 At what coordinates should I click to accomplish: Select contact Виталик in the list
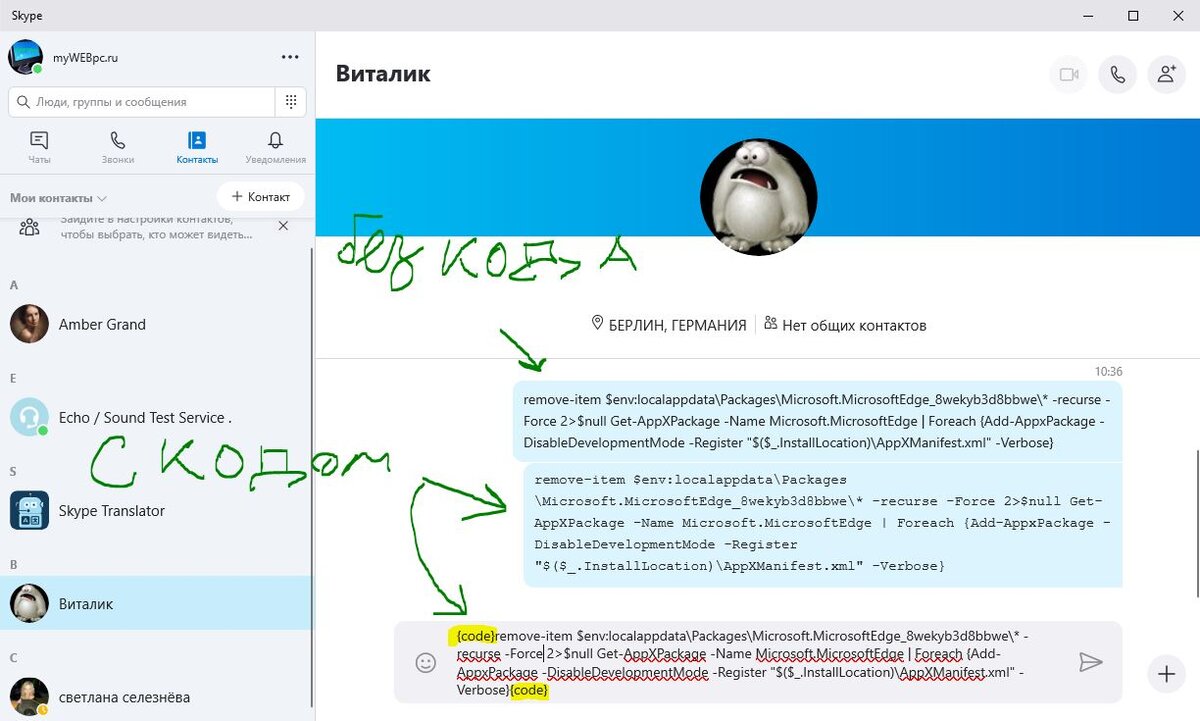tap(156, 604)
